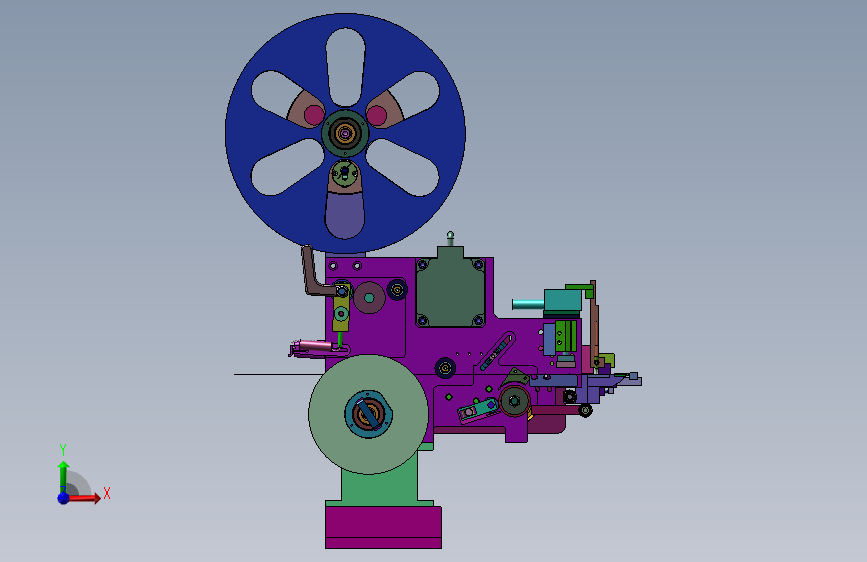Select the gray roller with red ring
The width and height of the screenshot is (867, 562).
point(514,401)
